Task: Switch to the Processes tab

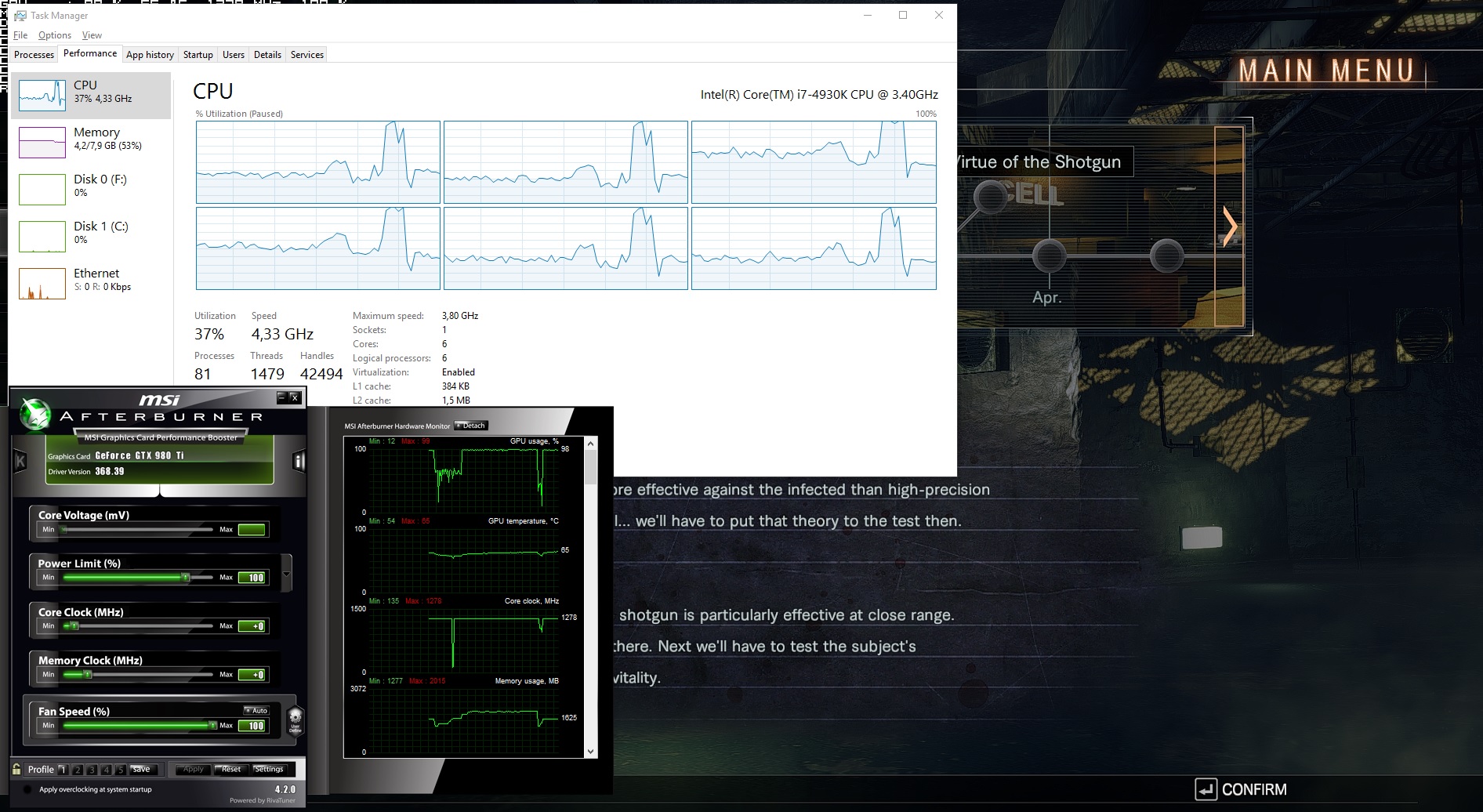Action: 34,55
